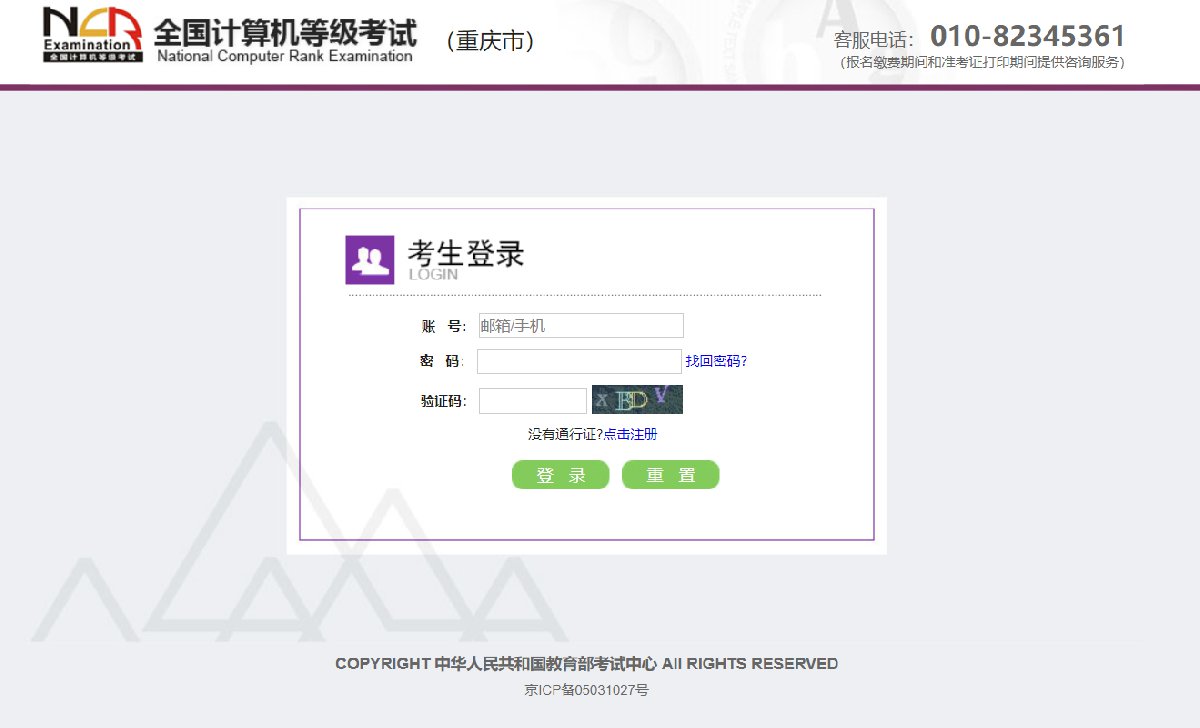Click the 京ICP备05031027号 footer text
1200x728 pixels.
[586, 690]
